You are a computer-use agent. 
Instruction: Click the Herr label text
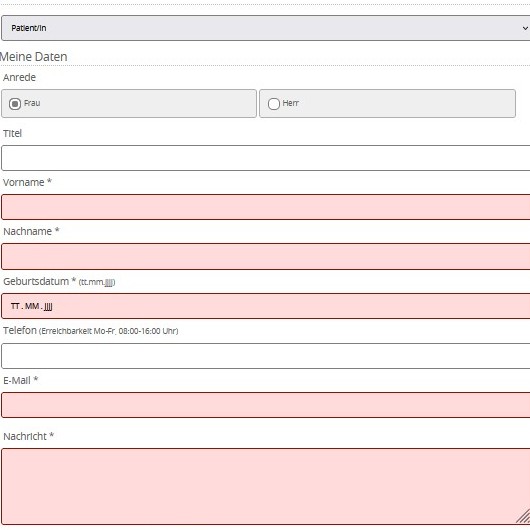coord(291,103)
